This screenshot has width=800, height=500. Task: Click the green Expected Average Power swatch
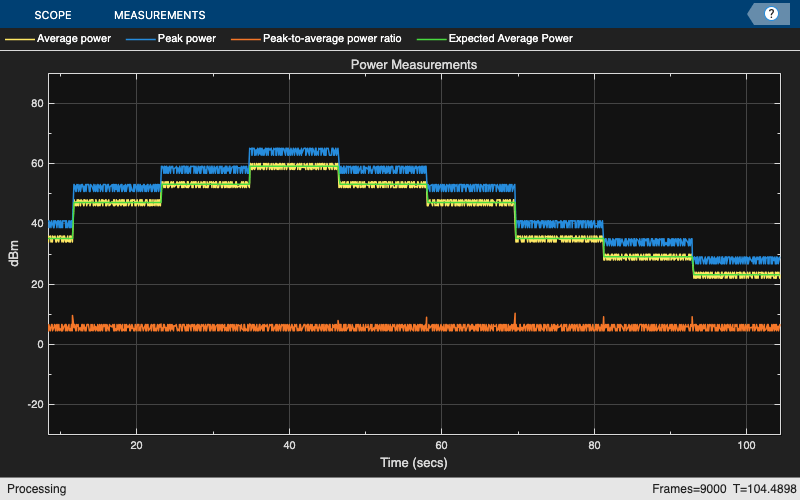coord(432,39)
